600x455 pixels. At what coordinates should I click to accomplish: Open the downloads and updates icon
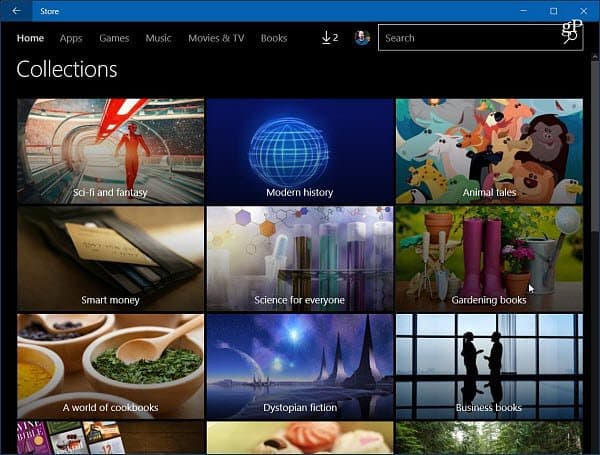tap(330, 38)
